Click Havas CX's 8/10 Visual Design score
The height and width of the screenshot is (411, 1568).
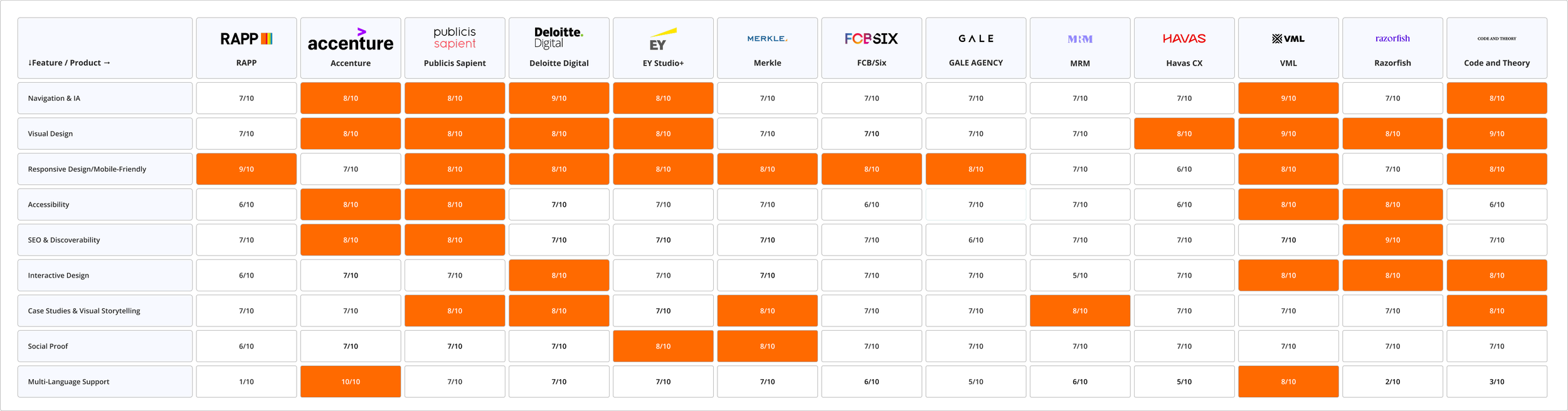coord(1184,133)
